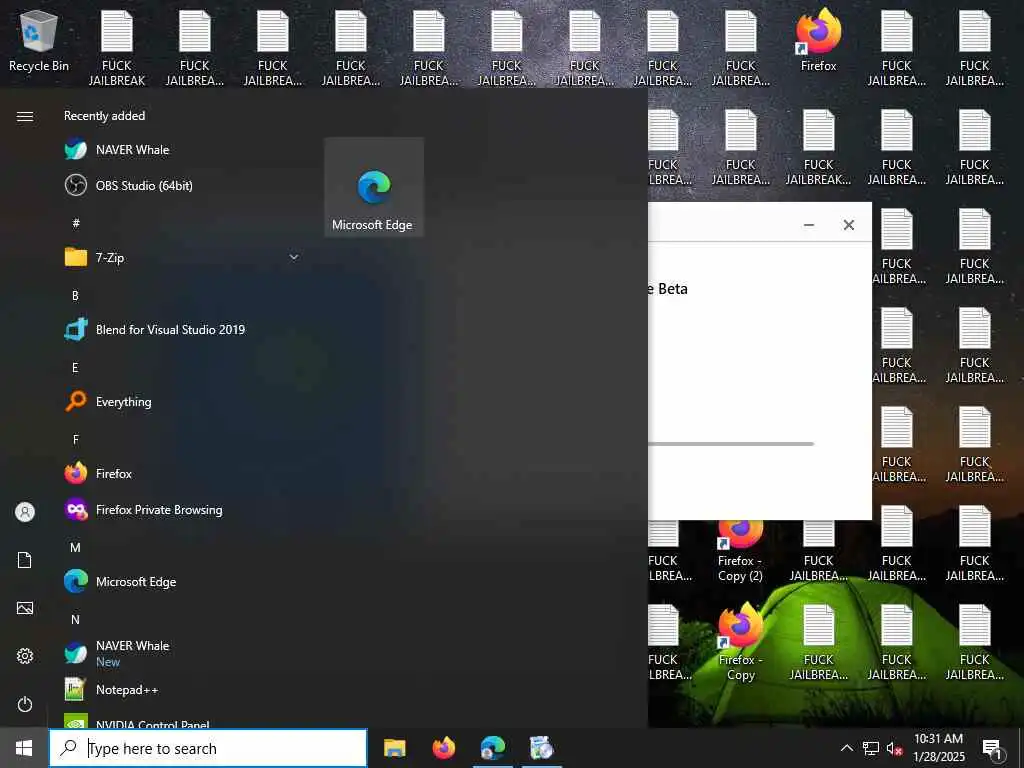This screenshot has height=768, width=1024.
Task: Switch to Microsoft Edge on taskbar
Action: pyautogui.click(x=493, y=748)
